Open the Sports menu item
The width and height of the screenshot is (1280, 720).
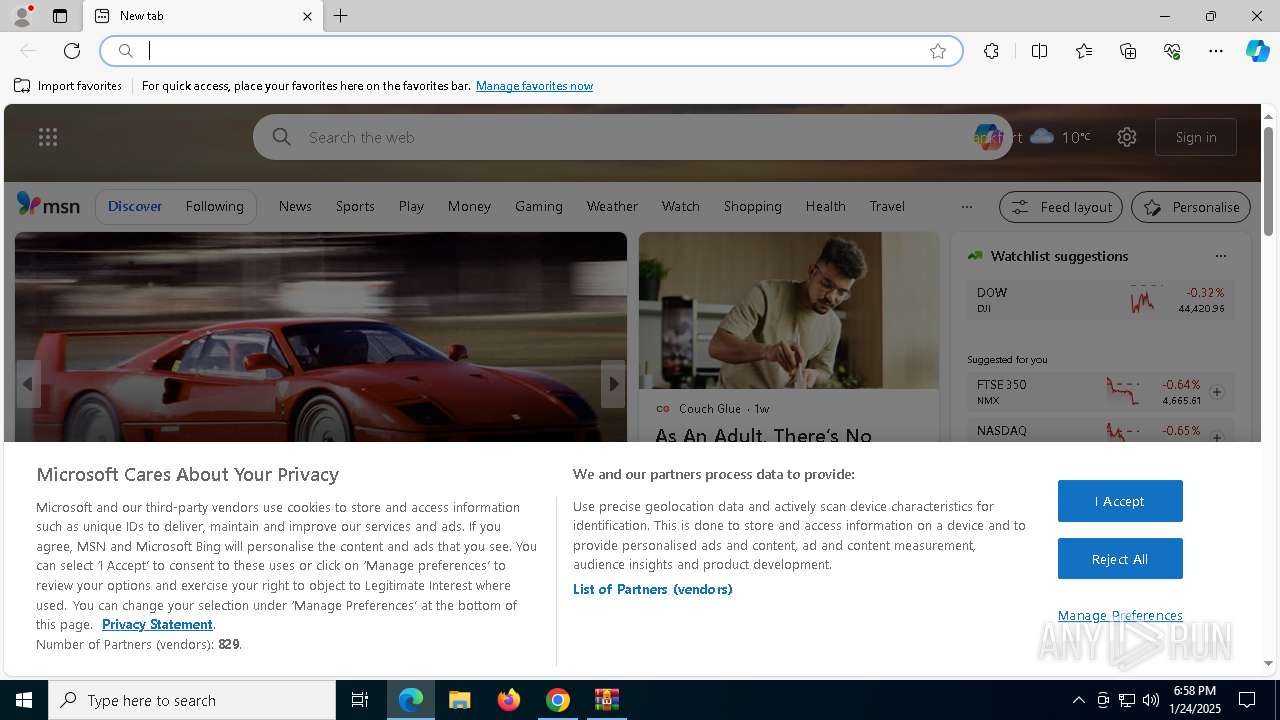coord(355,206)
